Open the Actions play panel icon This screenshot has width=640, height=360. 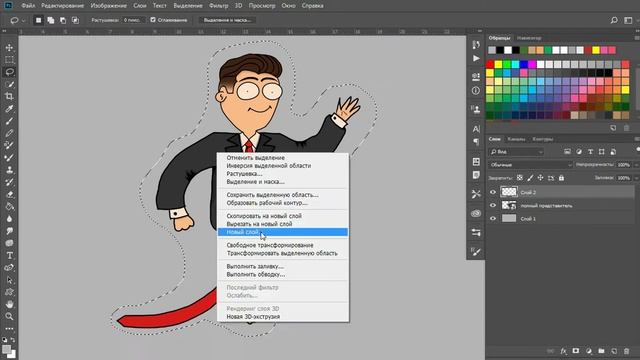[x=476, y=58]
